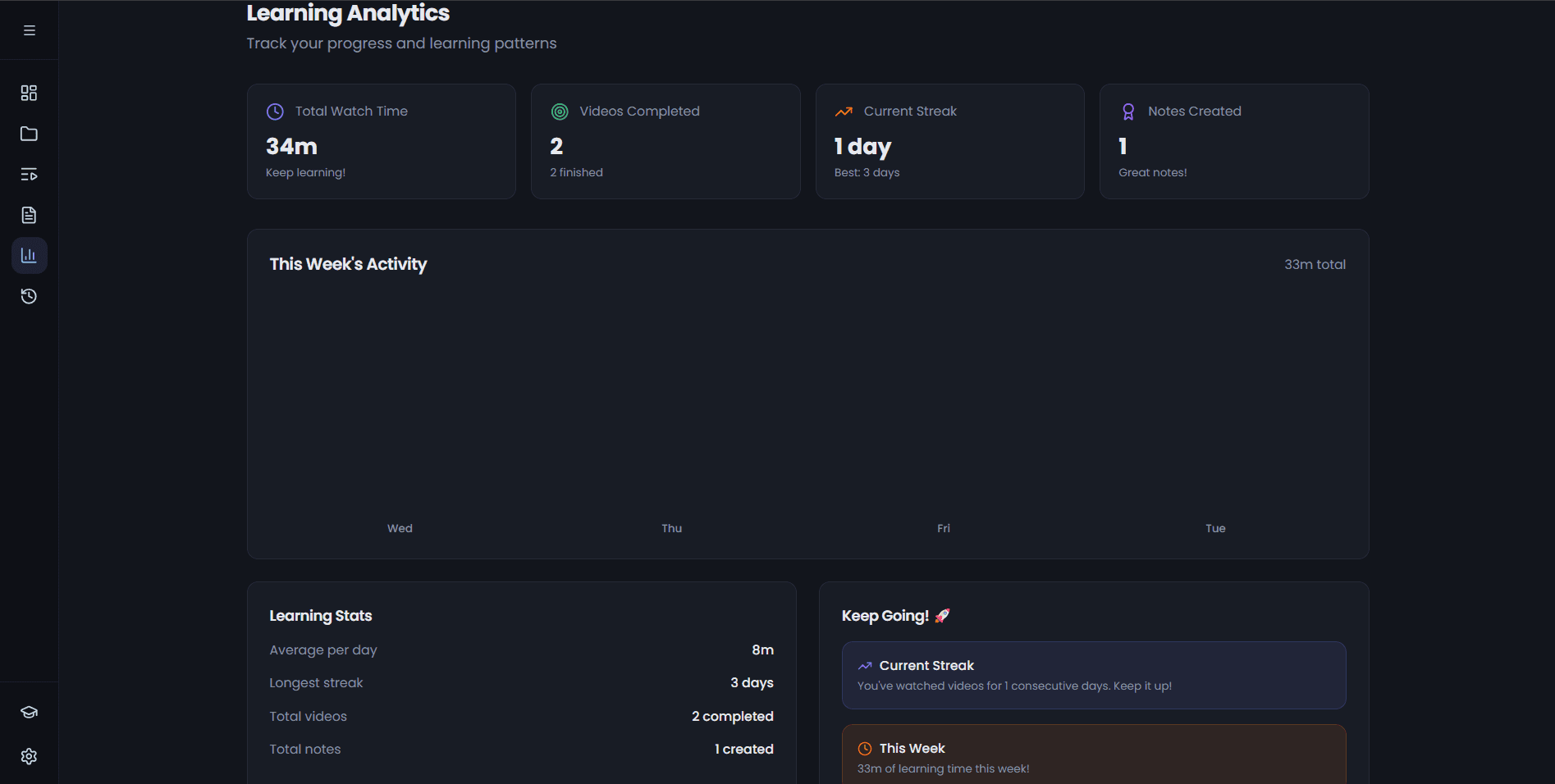Open the Settings gear
Viewport: 1555px width, 784px height.
click(29, 756)
